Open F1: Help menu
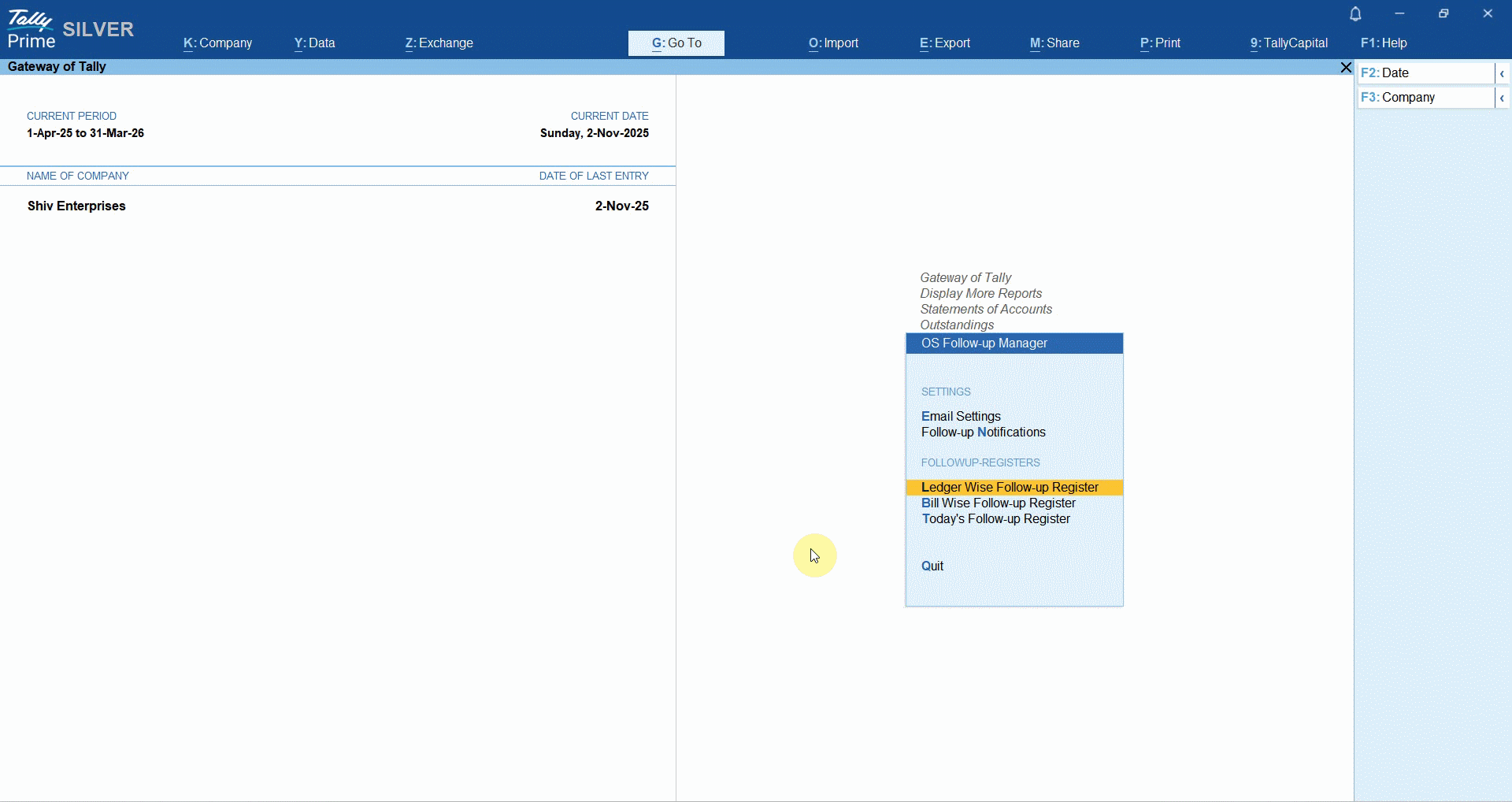This screenshot has width=1512, height=802. (1384, 43)
